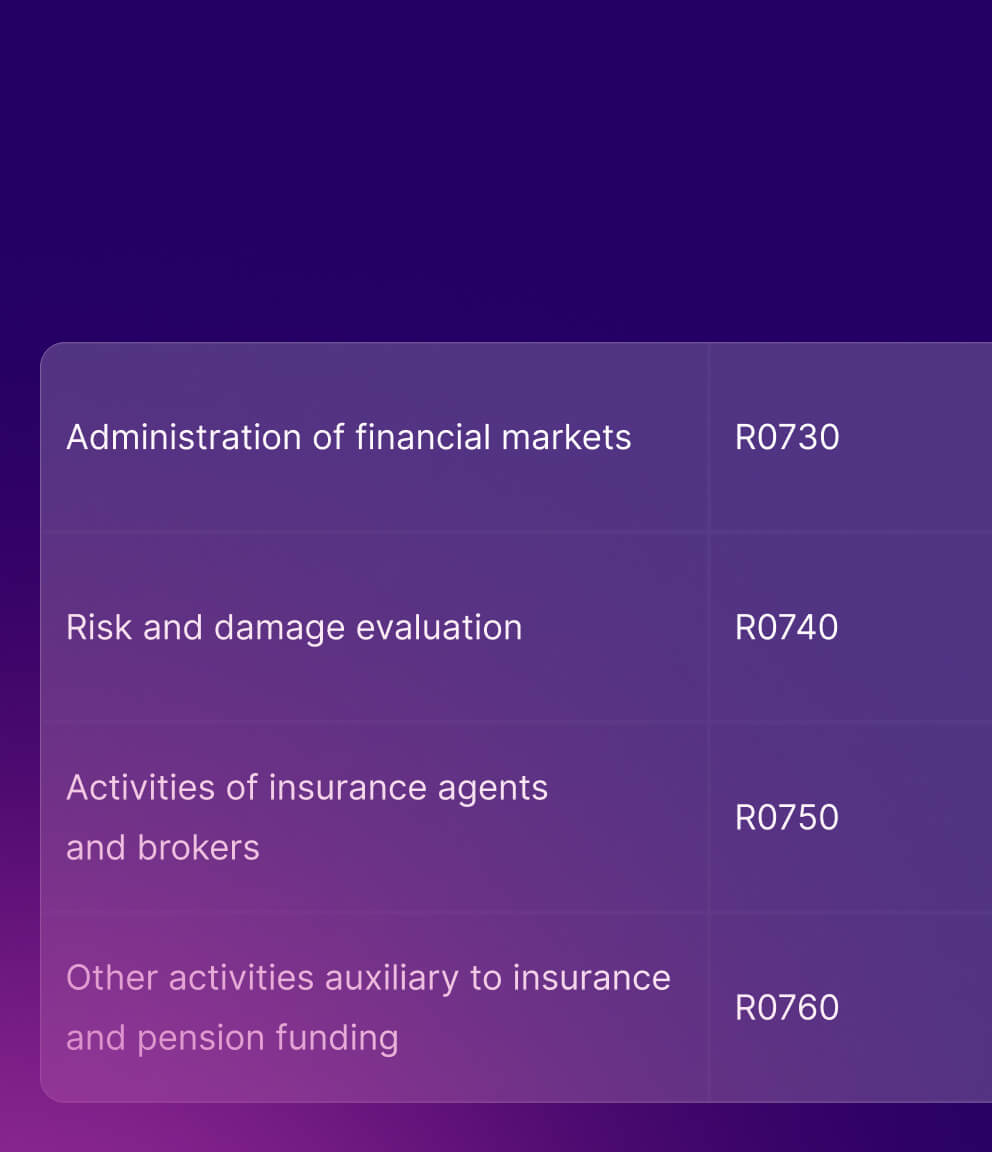Click the word 'financial' in first row
This screenshot has height=1152, width=992.
pyautogui.click(x=423, y=436)
